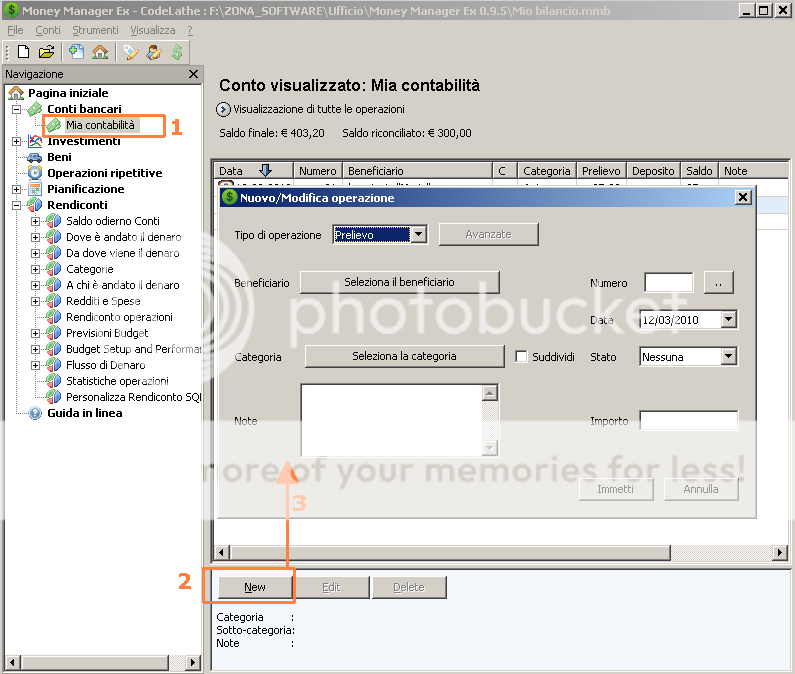This screenshot has height=674, width=795.
Task: Click the Flusso di Denaro report icon
Action: coord(53,365)
